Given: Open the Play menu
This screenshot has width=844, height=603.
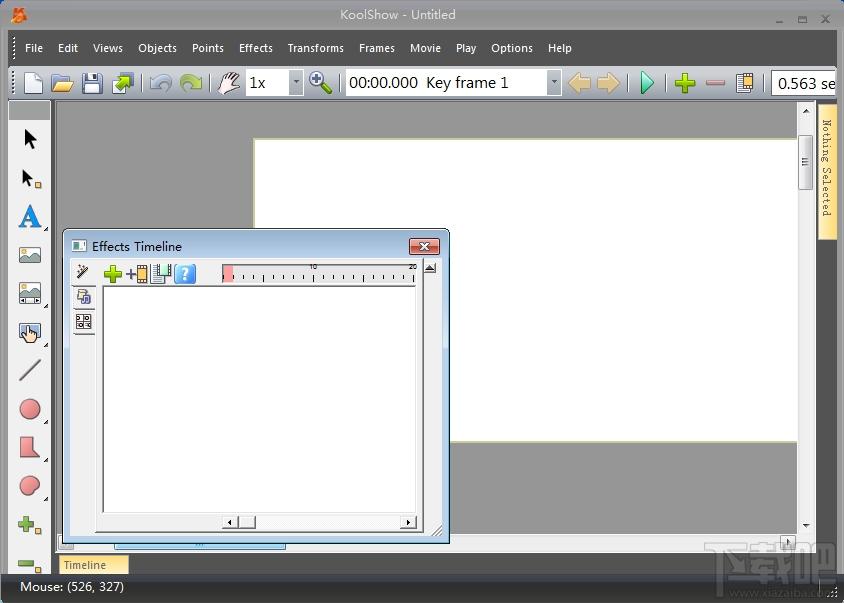Looking at the screenshot, I should point(466,48).
